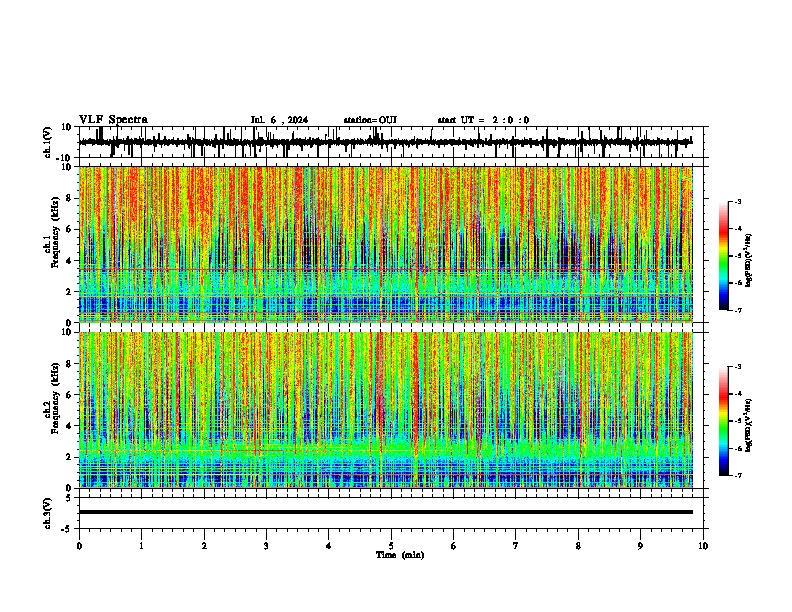Click the ch.3(V) flat black trace
792x612 pixels.
coord(385,512)
